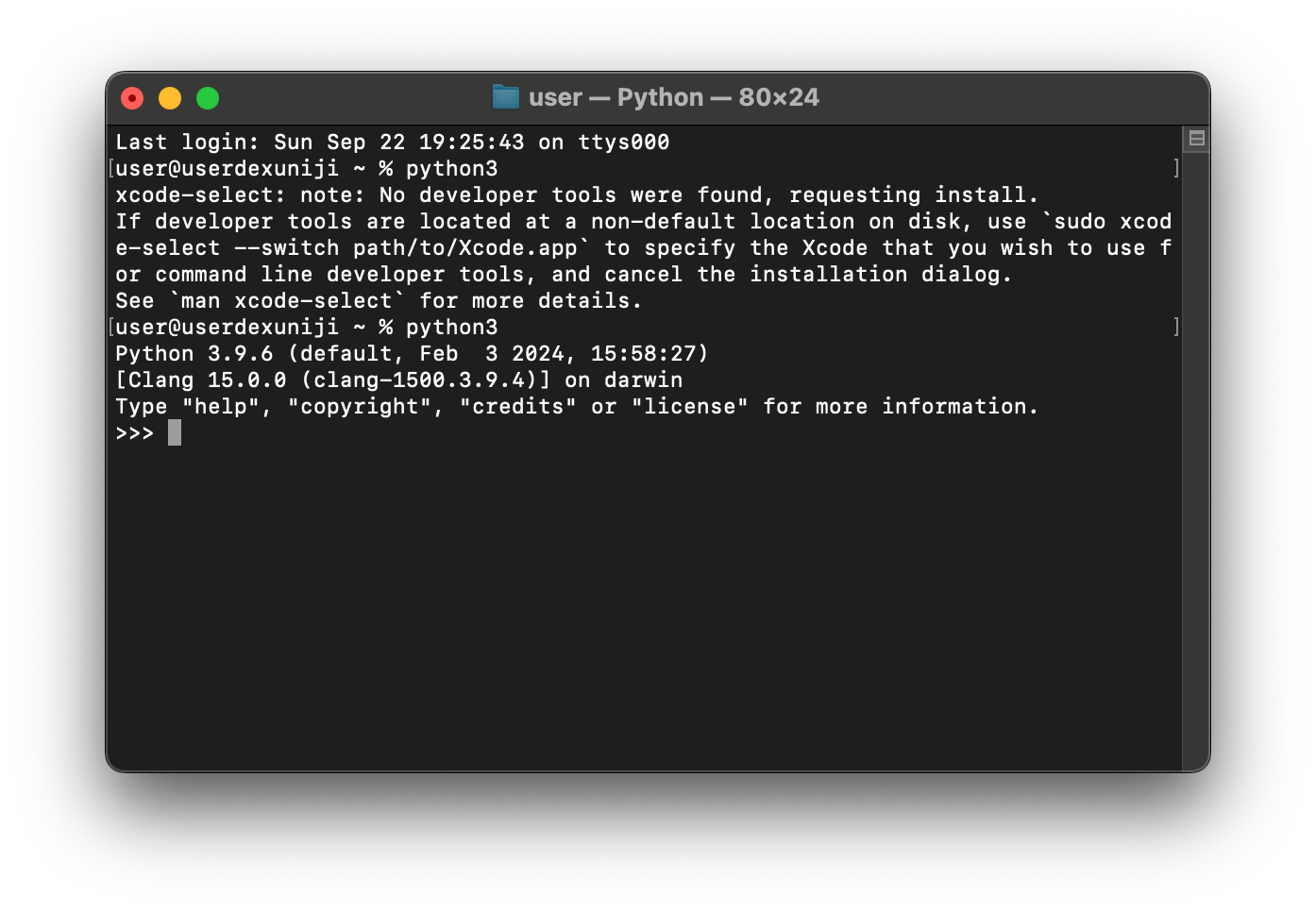Click the blinking block cursor

click(176, 431)
